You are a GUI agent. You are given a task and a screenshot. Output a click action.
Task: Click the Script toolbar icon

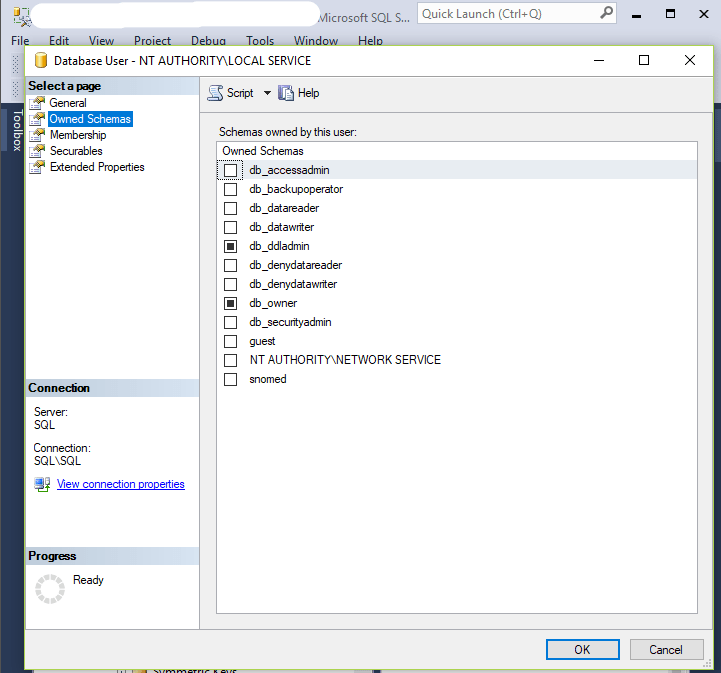215,93
